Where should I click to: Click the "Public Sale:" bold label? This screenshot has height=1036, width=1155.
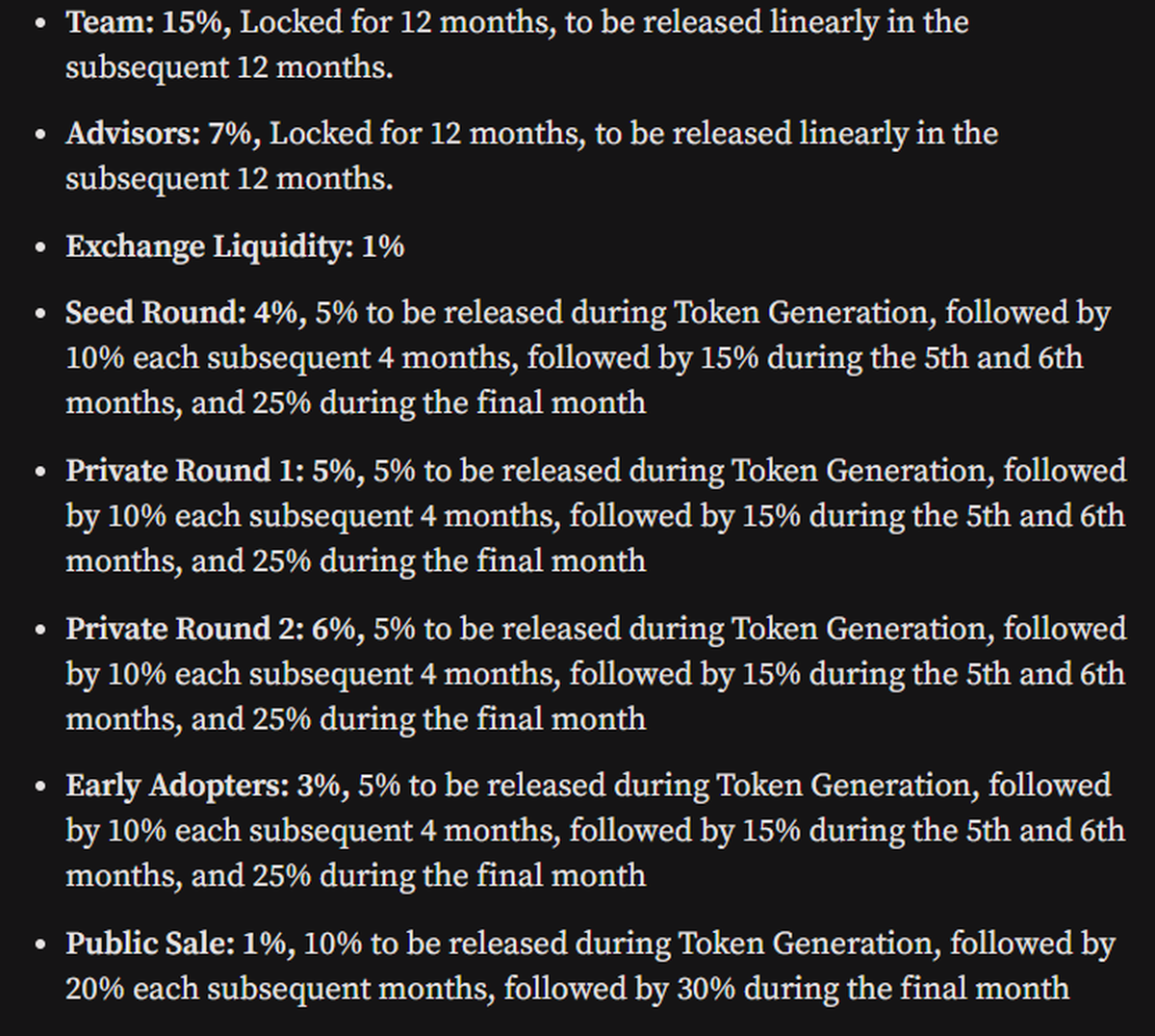(149, 944)
